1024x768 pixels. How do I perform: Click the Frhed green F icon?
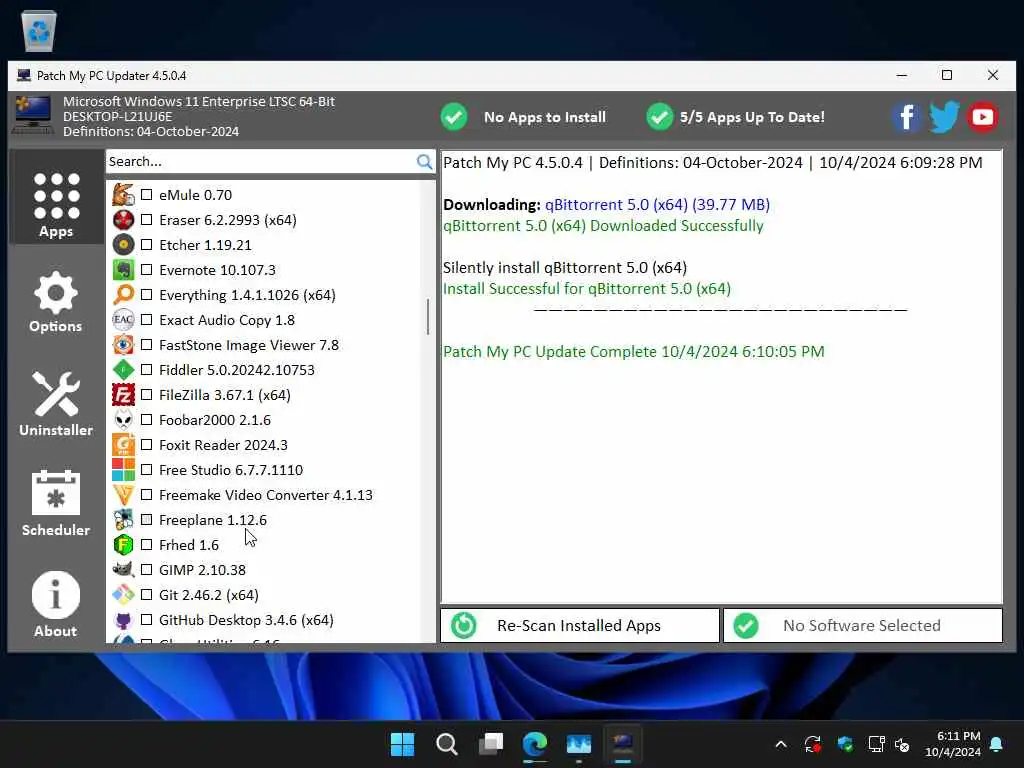123,545
